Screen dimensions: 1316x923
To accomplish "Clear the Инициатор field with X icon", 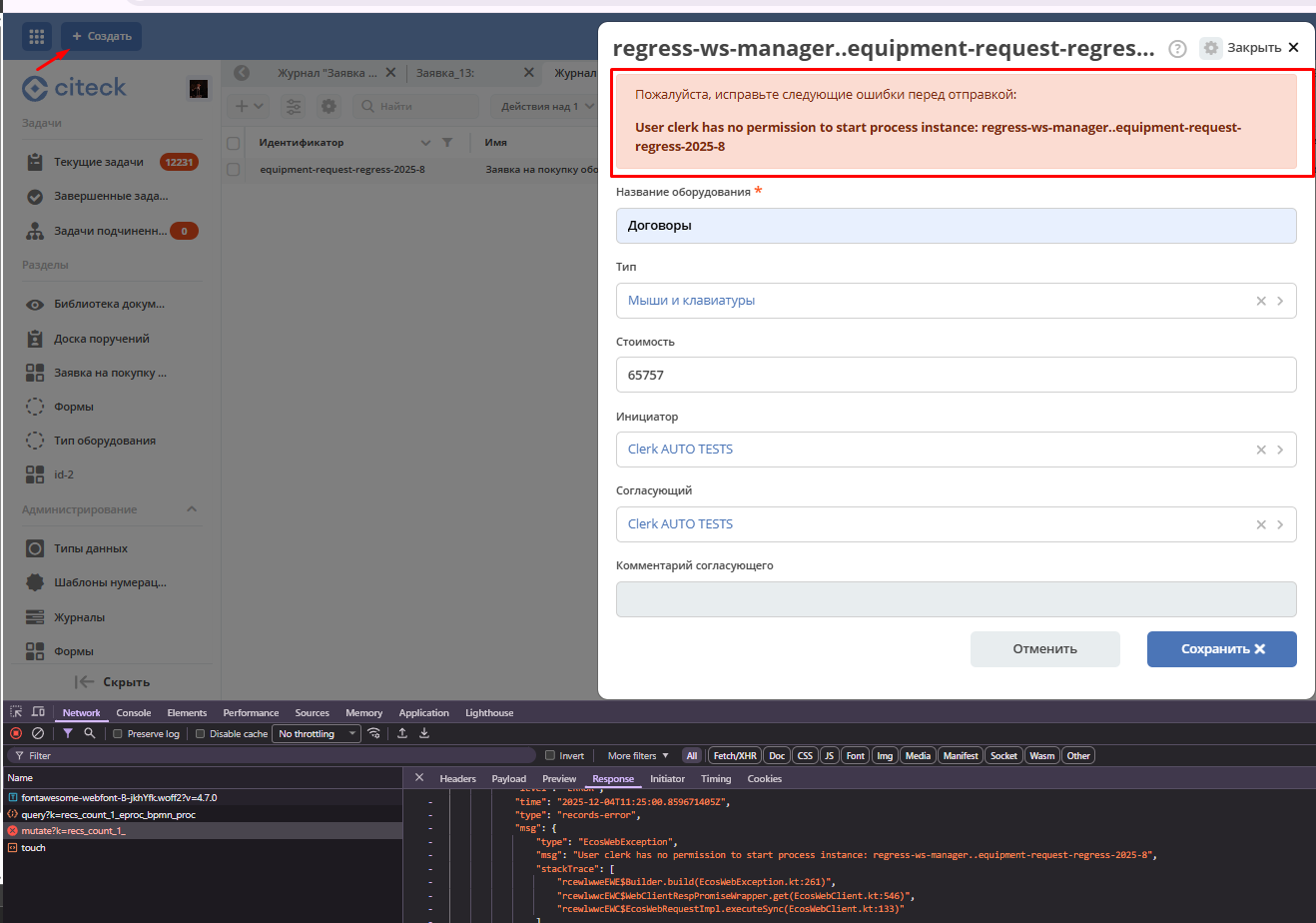I will [x=1261, y=450].
